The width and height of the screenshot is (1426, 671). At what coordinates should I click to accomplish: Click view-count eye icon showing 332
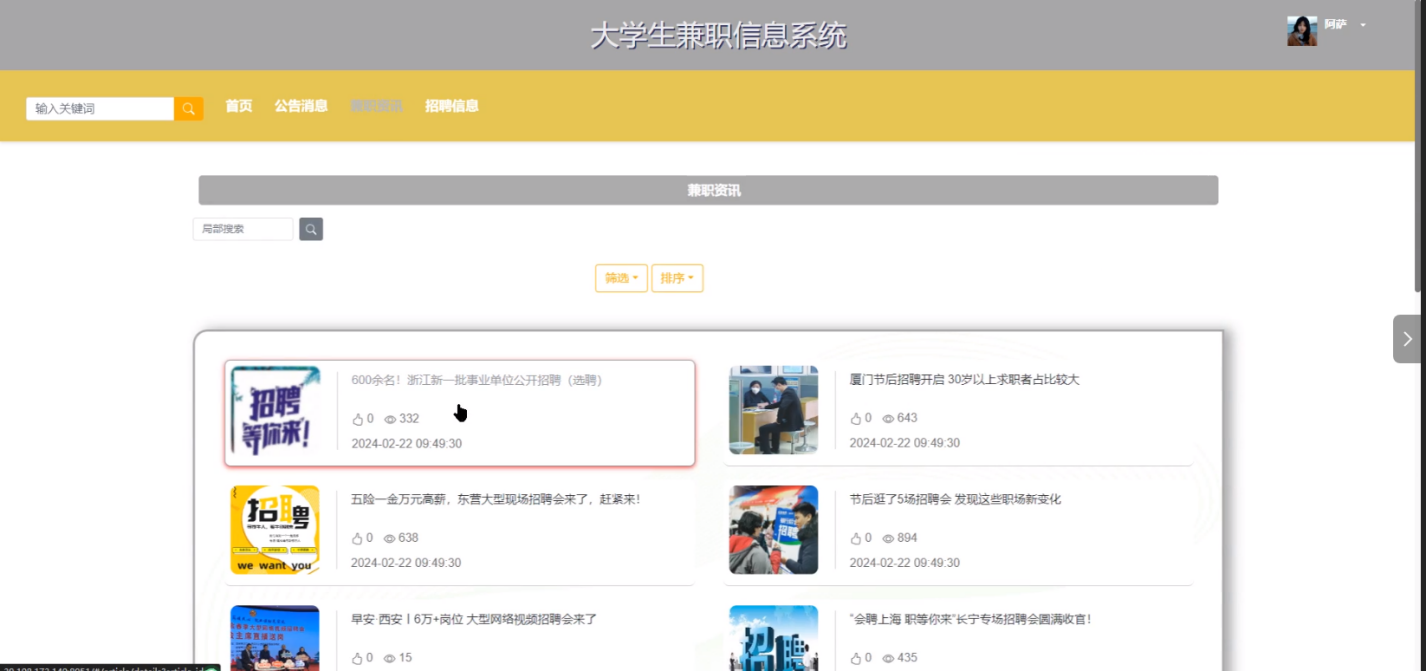390,420
